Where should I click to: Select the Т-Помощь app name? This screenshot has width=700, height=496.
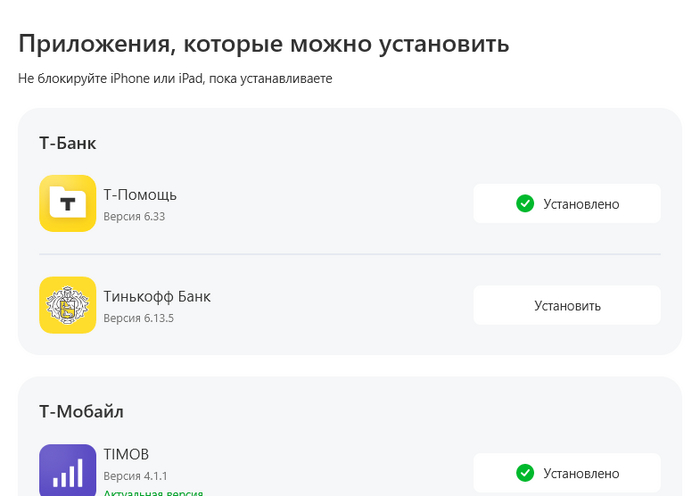[x=140, y=194]
